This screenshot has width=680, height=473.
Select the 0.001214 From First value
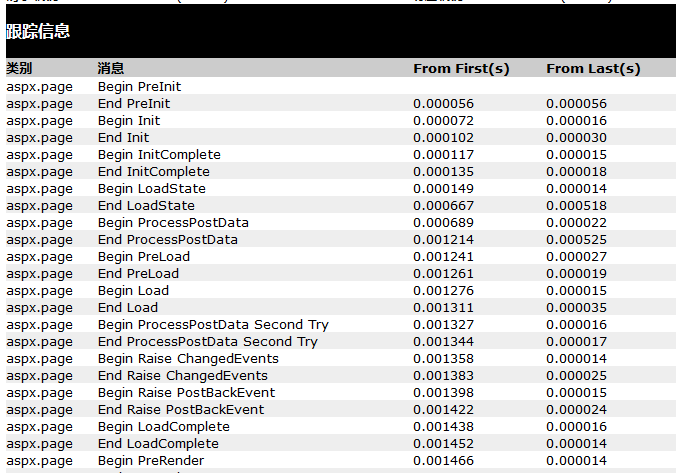click(443, 239)
